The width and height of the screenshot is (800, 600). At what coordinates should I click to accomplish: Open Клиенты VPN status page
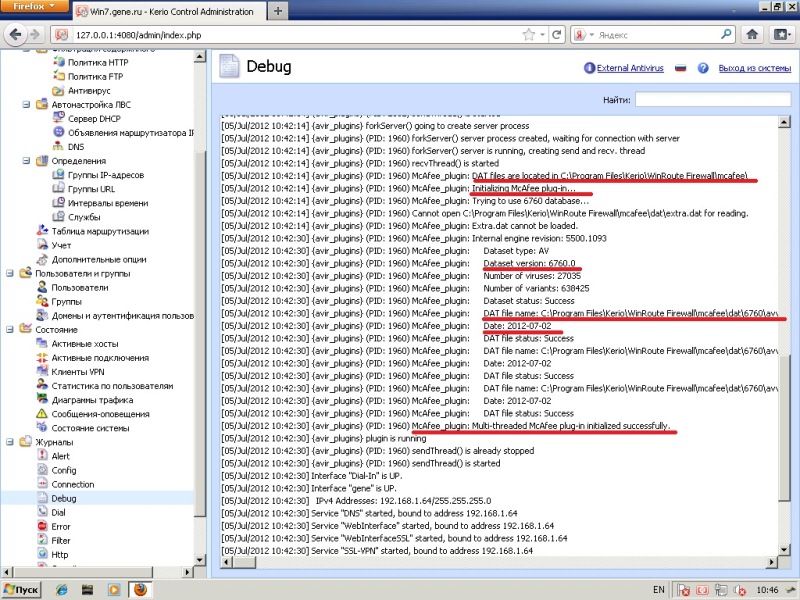[82, 372]
